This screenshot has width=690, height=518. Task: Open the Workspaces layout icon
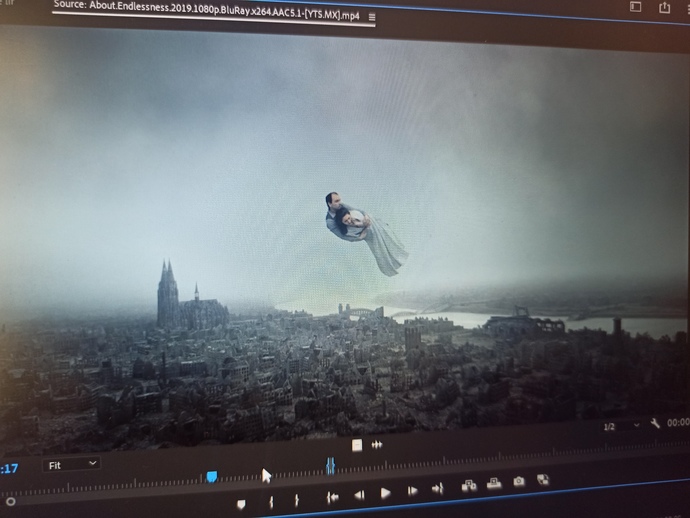pos(635,7)
